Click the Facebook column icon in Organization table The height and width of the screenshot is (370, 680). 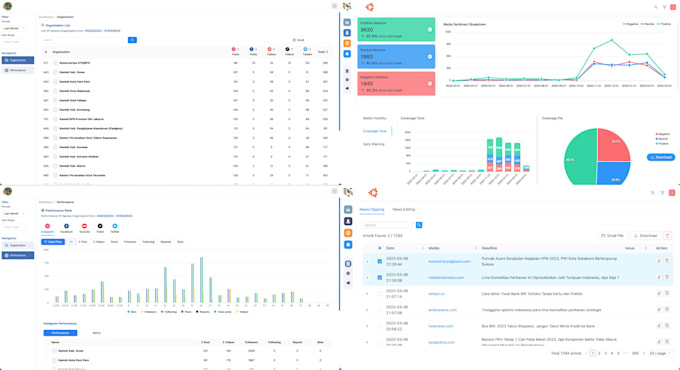pyautogui.click(x=252, y=49)
